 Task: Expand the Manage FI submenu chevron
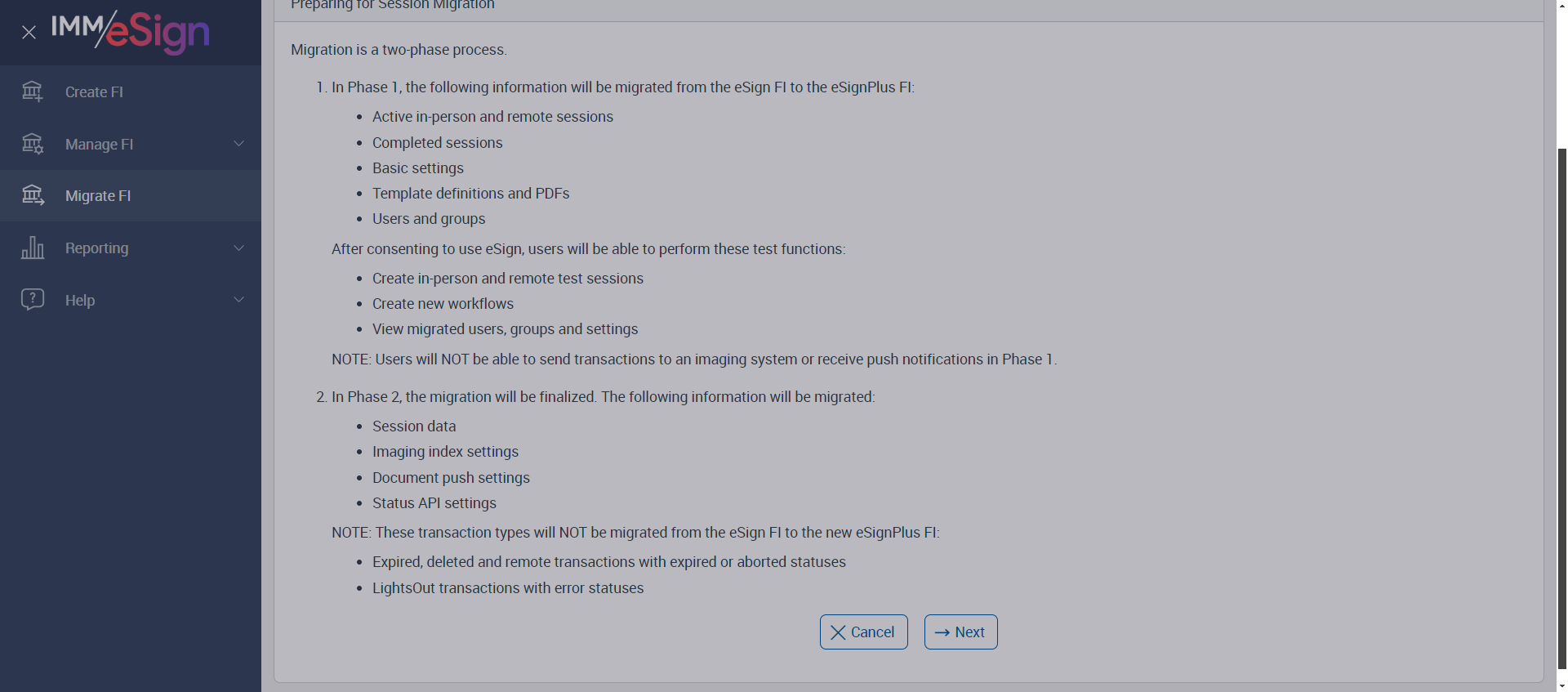point(238,144)
